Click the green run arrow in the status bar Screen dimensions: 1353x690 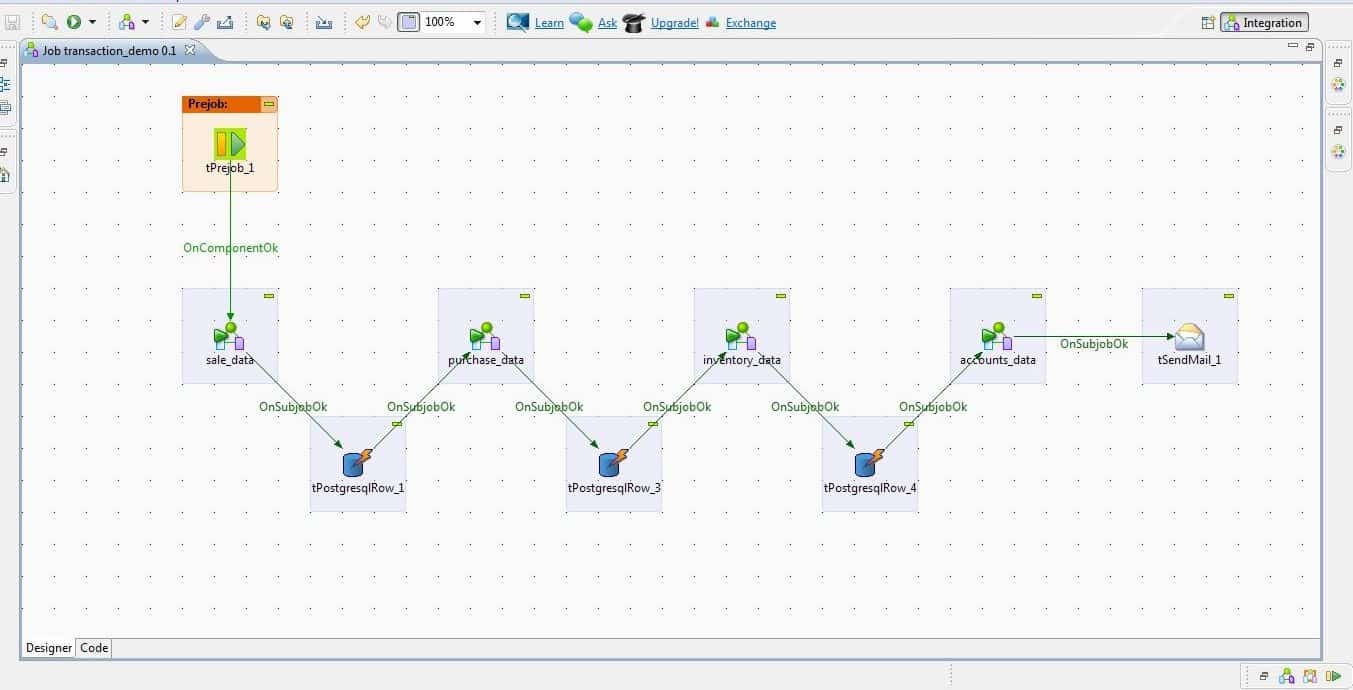(x=1336, y=676)
